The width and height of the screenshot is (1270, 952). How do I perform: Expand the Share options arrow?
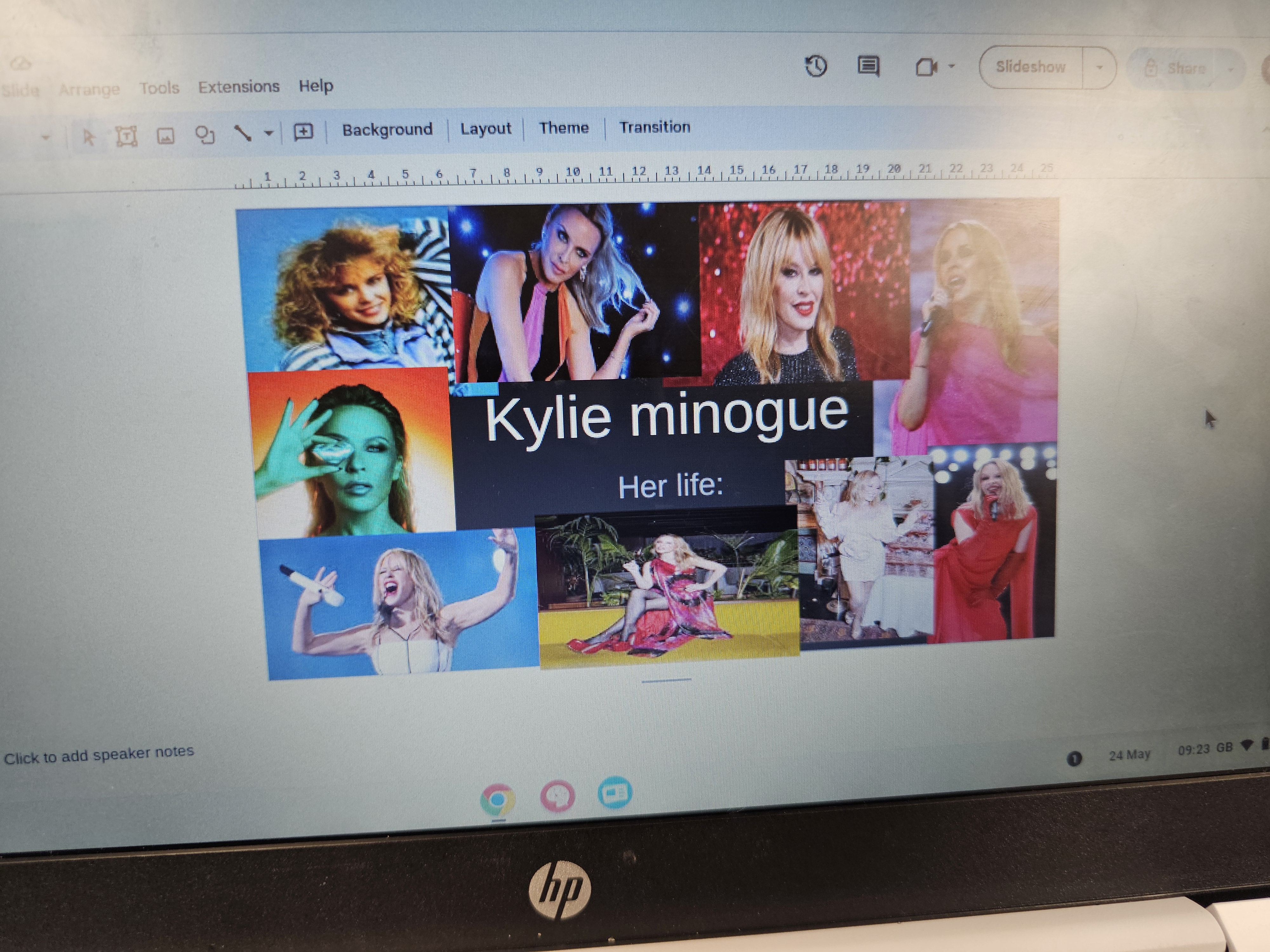(1230, 69)
